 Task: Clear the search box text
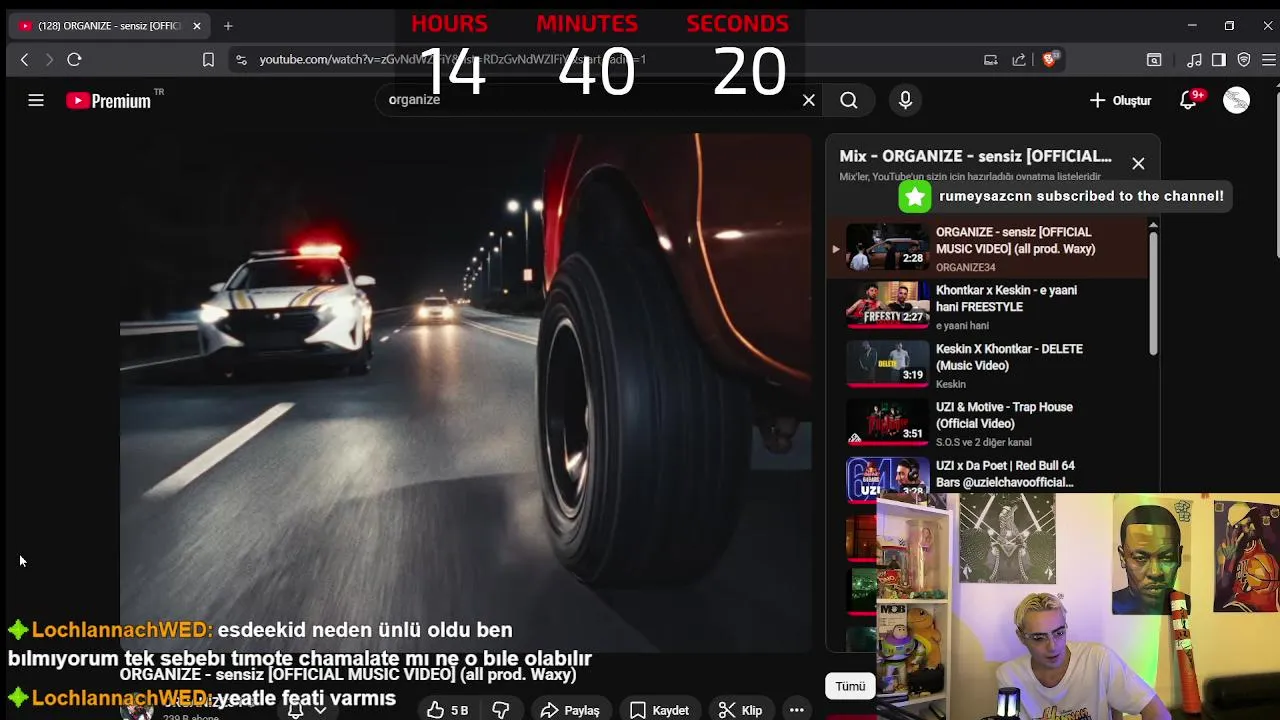(809, 100)
